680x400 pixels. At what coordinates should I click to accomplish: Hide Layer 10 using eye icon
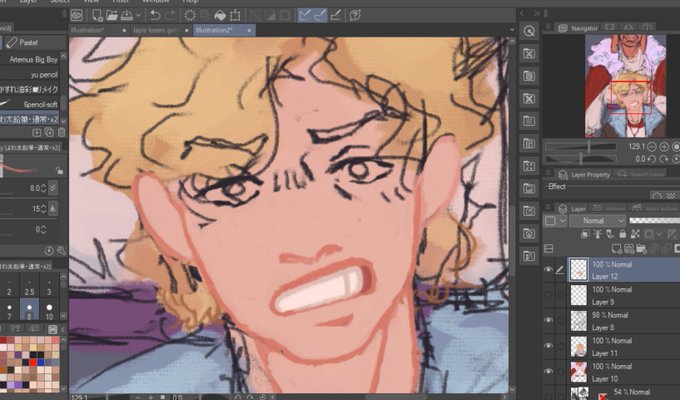[x=548, y=371]
